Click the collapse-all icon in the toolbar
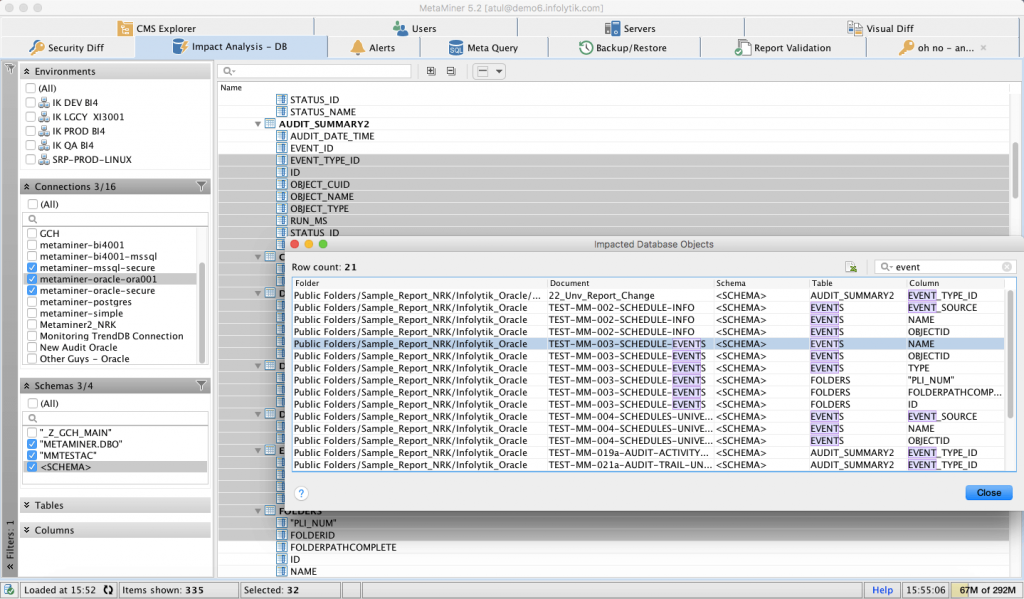 click(451, 71)
